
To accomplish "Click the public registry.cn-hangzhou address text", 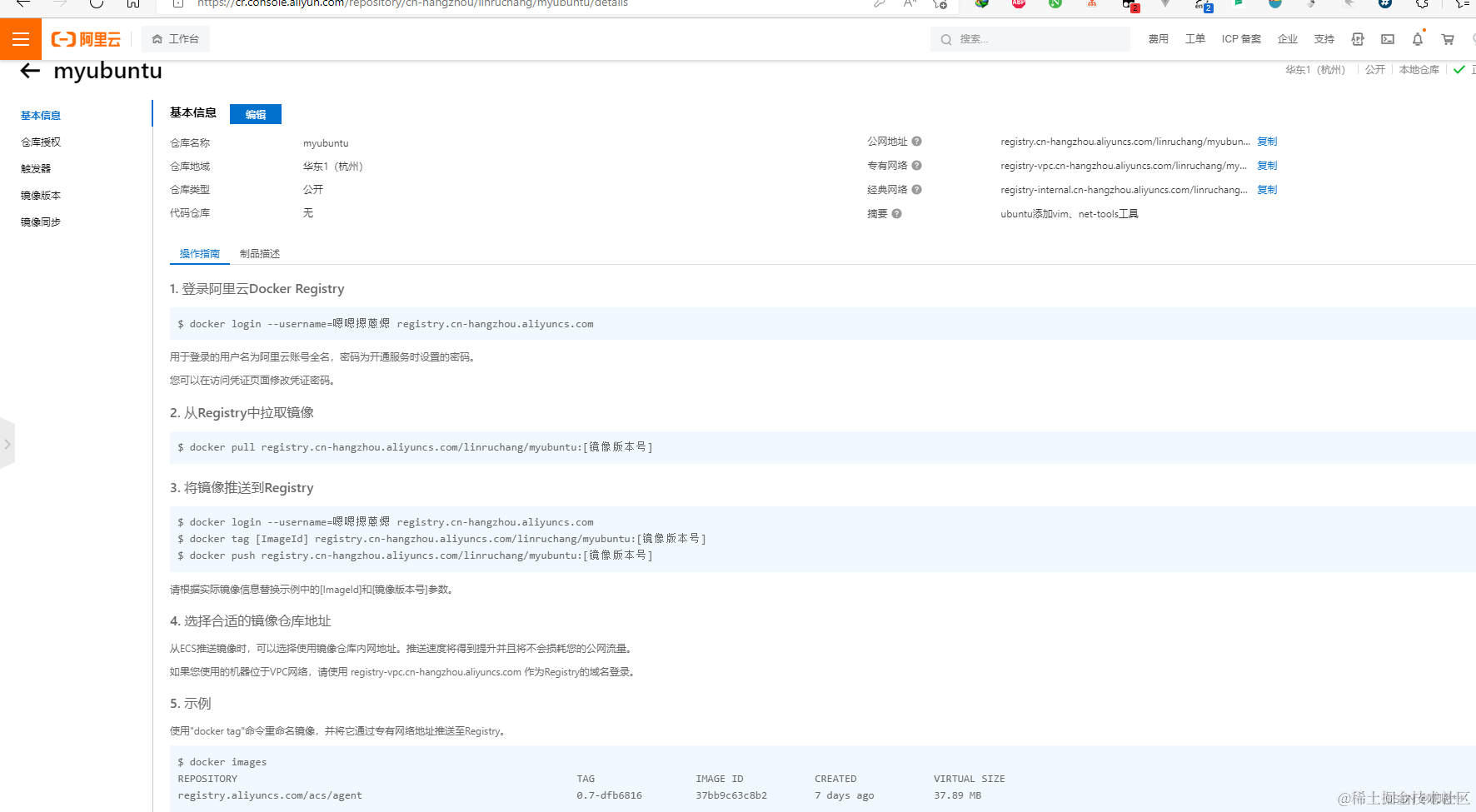I will (x=1125, y=142).
